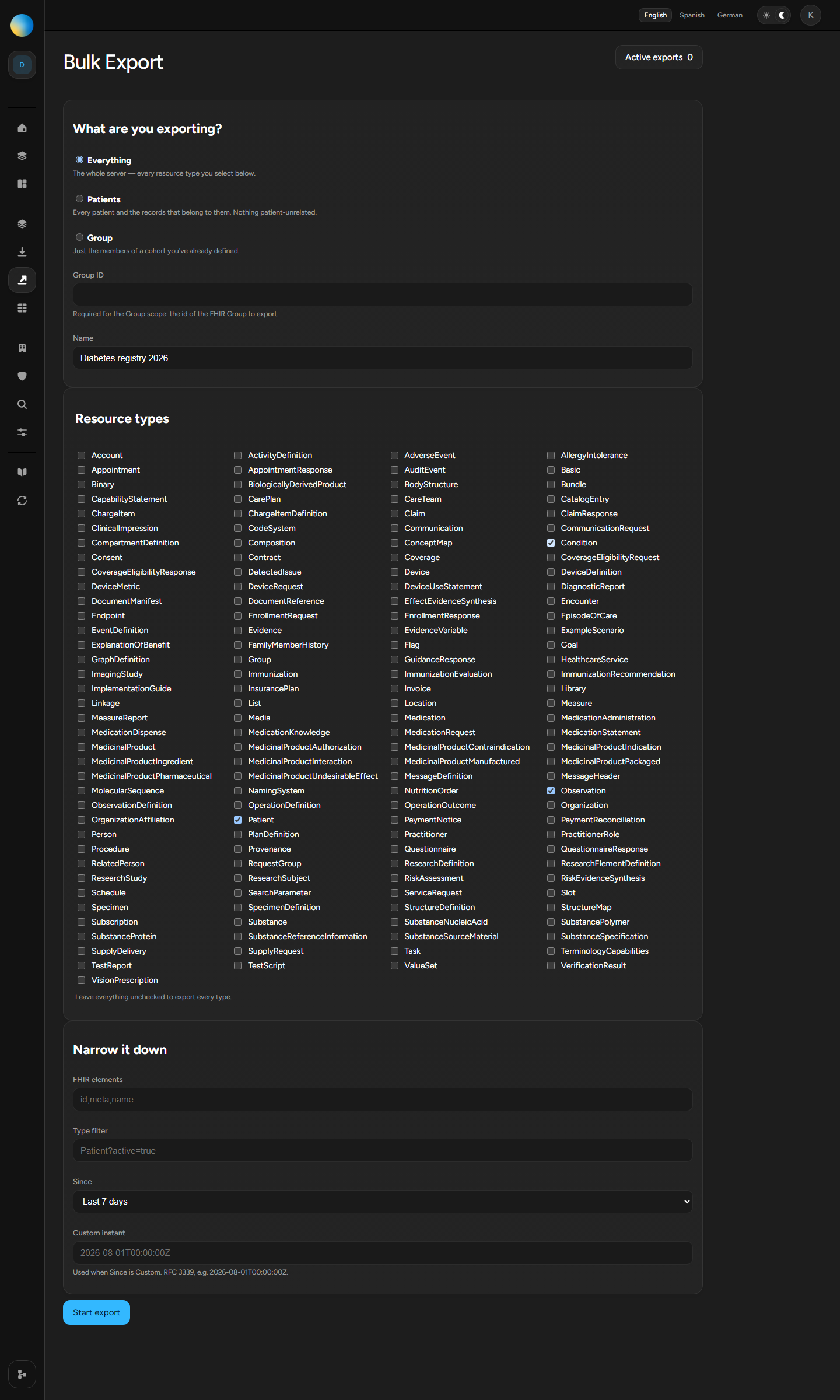The height and width of the screenshot is (1400, 840).
Task: Click into the Type filter field
Action: [x=383, y=1151]
